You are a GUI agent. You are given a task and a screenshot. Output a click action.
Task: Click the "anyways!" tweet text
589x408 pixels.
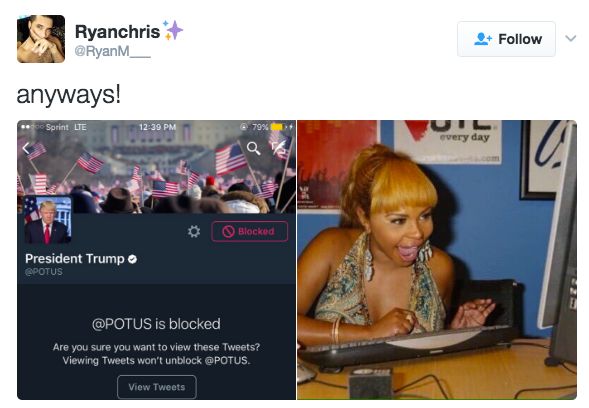pyautogui.click(x=69, y=94)
